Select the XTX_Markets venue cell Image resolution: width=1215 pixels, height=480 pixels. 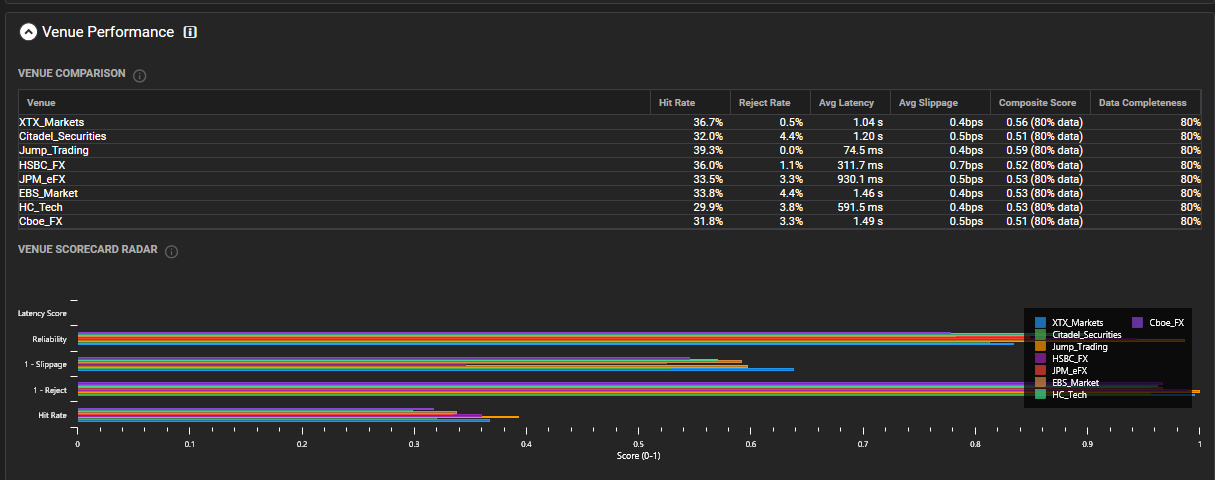334,122
